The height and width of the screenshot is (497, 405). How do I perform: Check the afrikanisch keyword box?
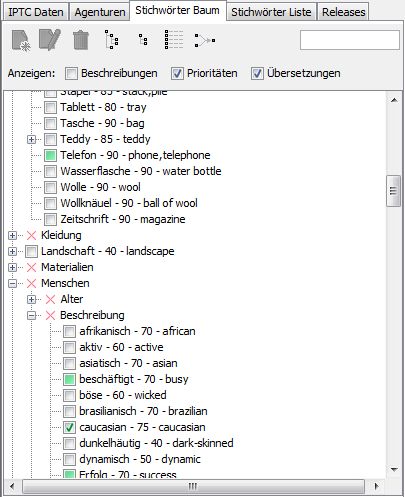69,331
